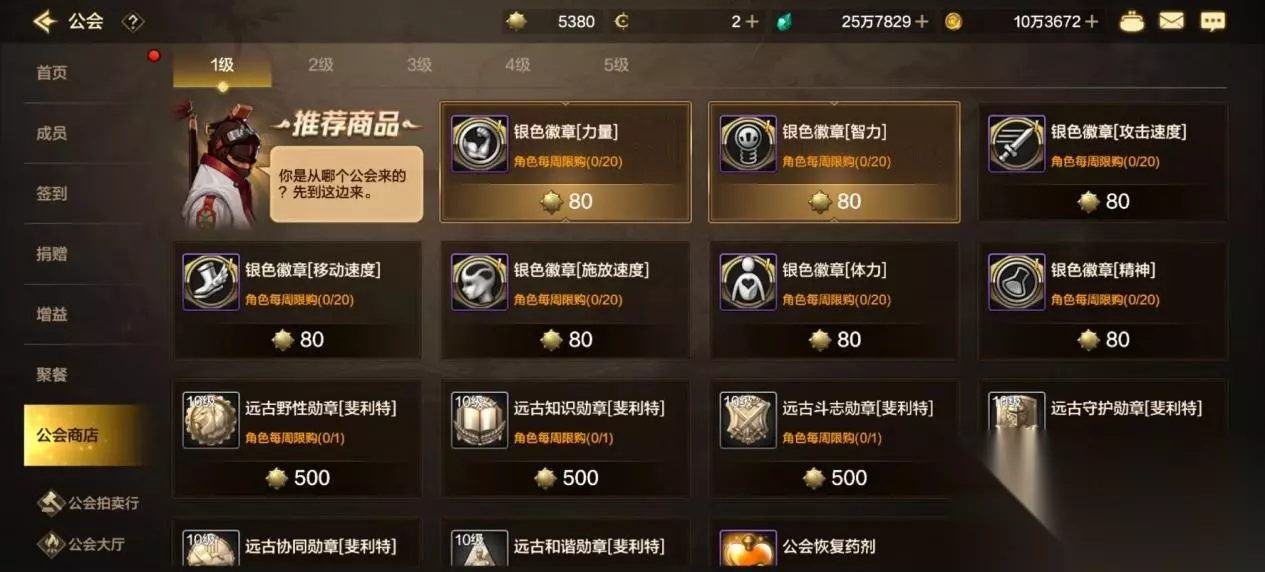Viewport: 1265px width, 572px height.
Task: Click the back arrow next to 公会
Action: coord(43,21)
